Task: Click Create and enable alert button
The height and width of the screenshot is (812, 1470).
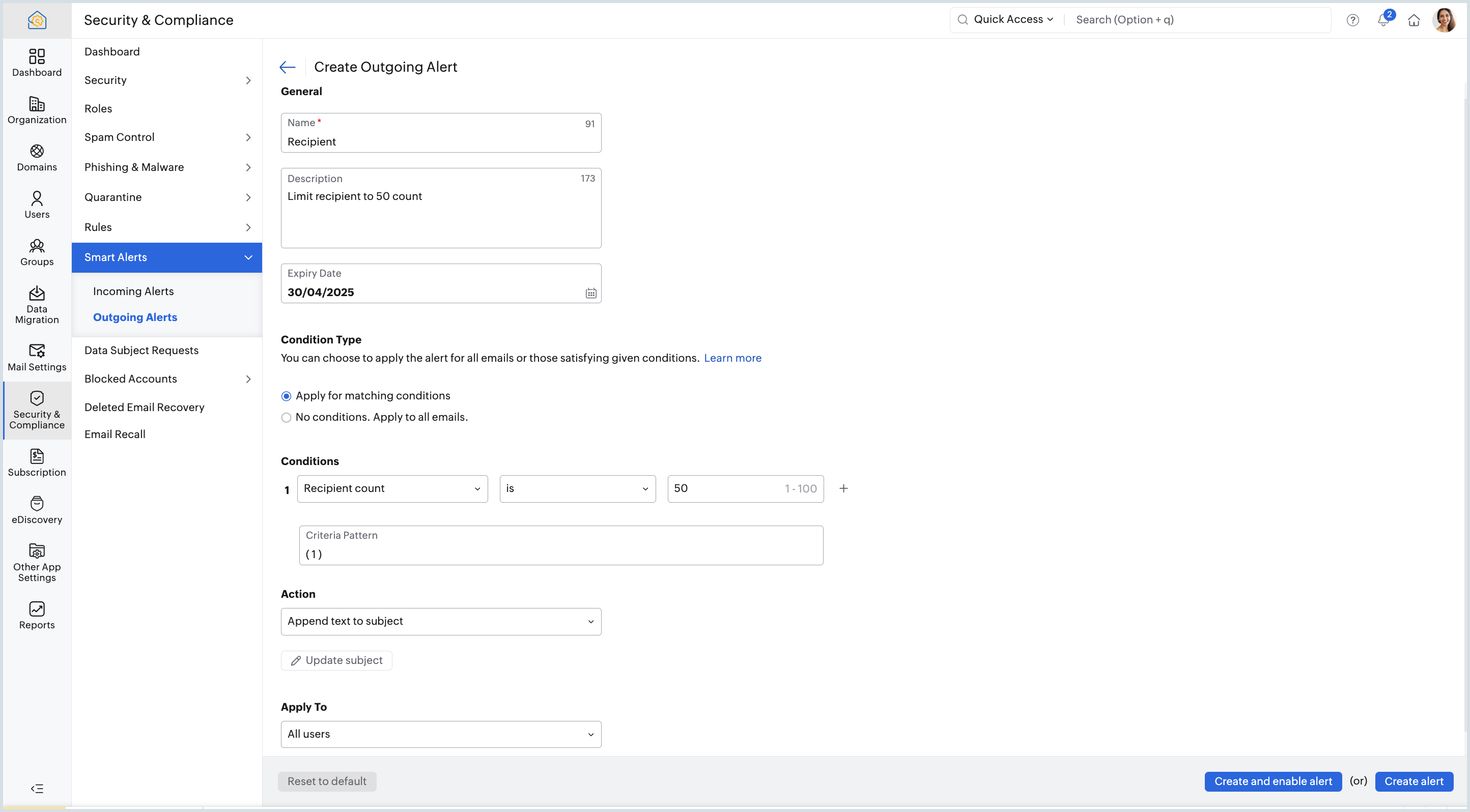Action: (1273, 781)
